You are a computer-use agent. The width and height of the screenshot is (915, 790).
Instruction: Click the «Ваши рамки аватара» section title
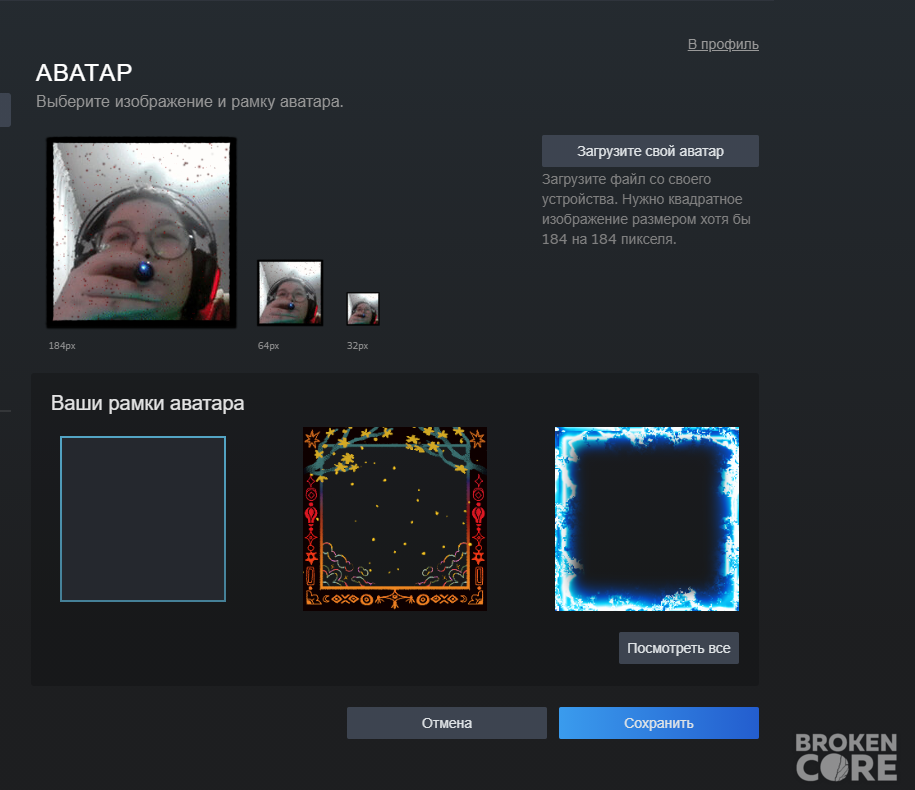point(148,403)
